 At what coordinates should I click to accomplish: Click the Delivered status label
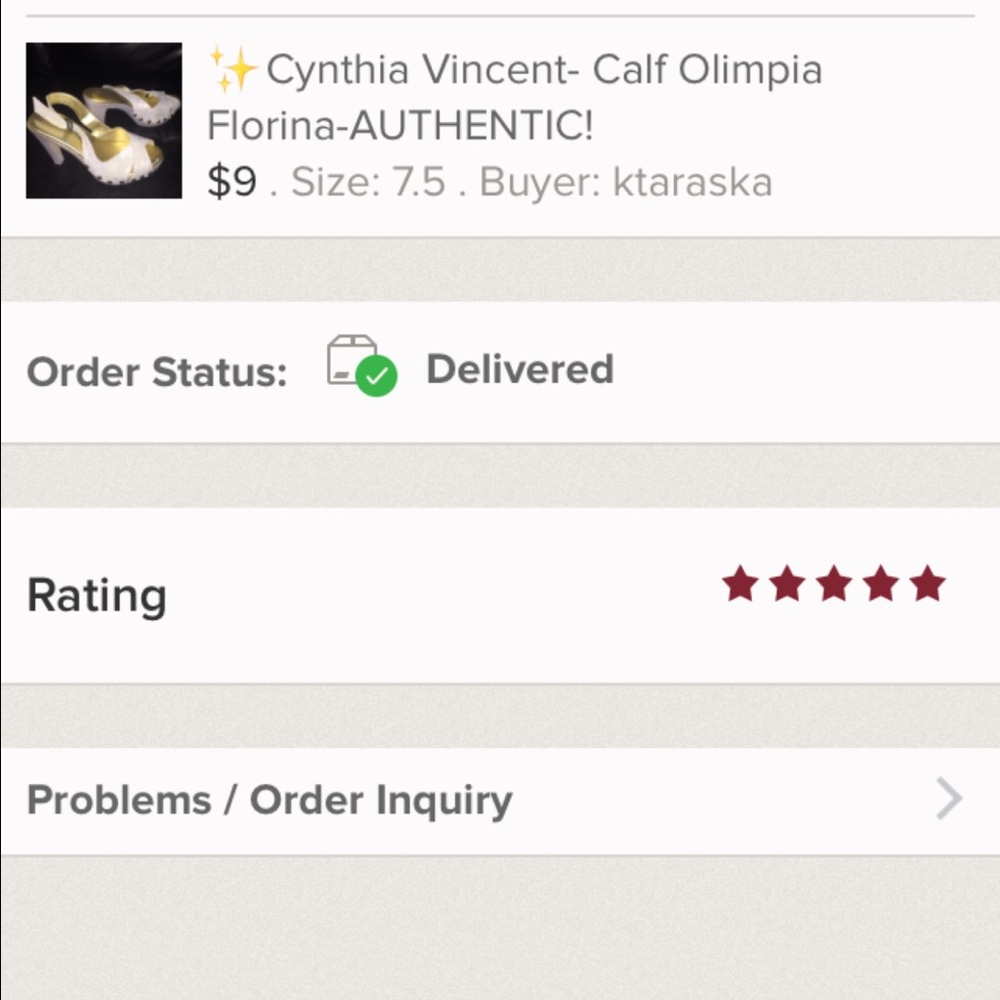520,369
